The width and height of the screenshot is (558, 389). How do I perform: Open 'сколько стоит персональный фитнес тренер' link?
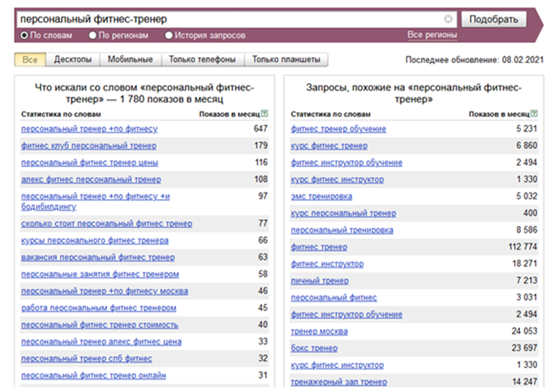coord(107,224)
